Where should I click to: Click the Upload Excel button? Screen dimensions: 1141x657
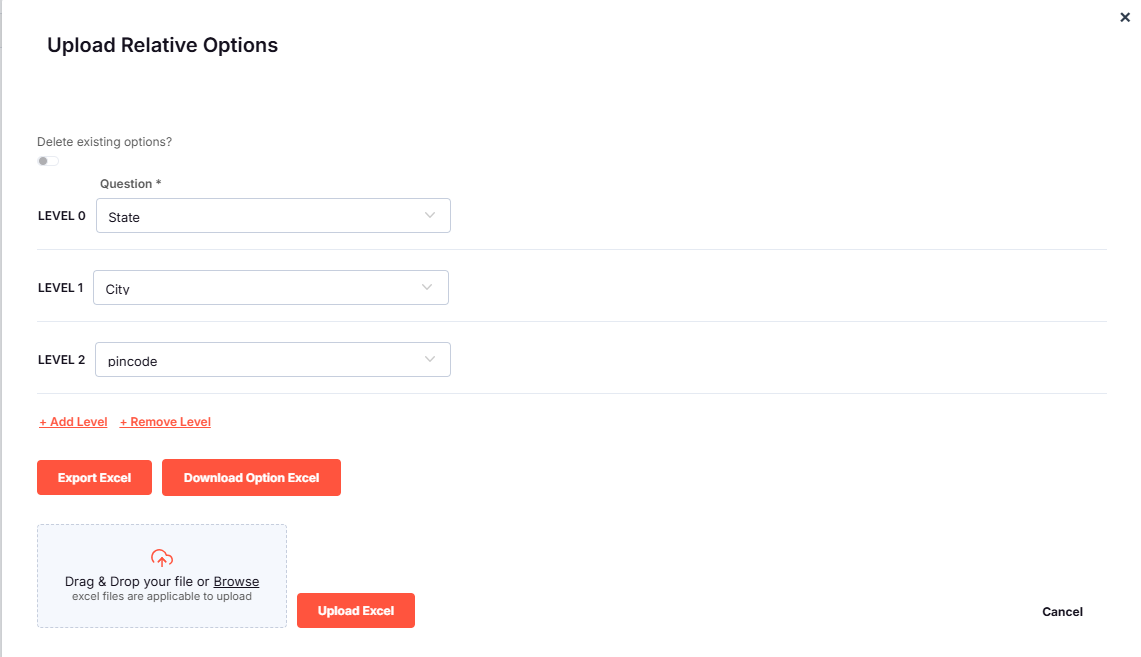click(356, 610)
